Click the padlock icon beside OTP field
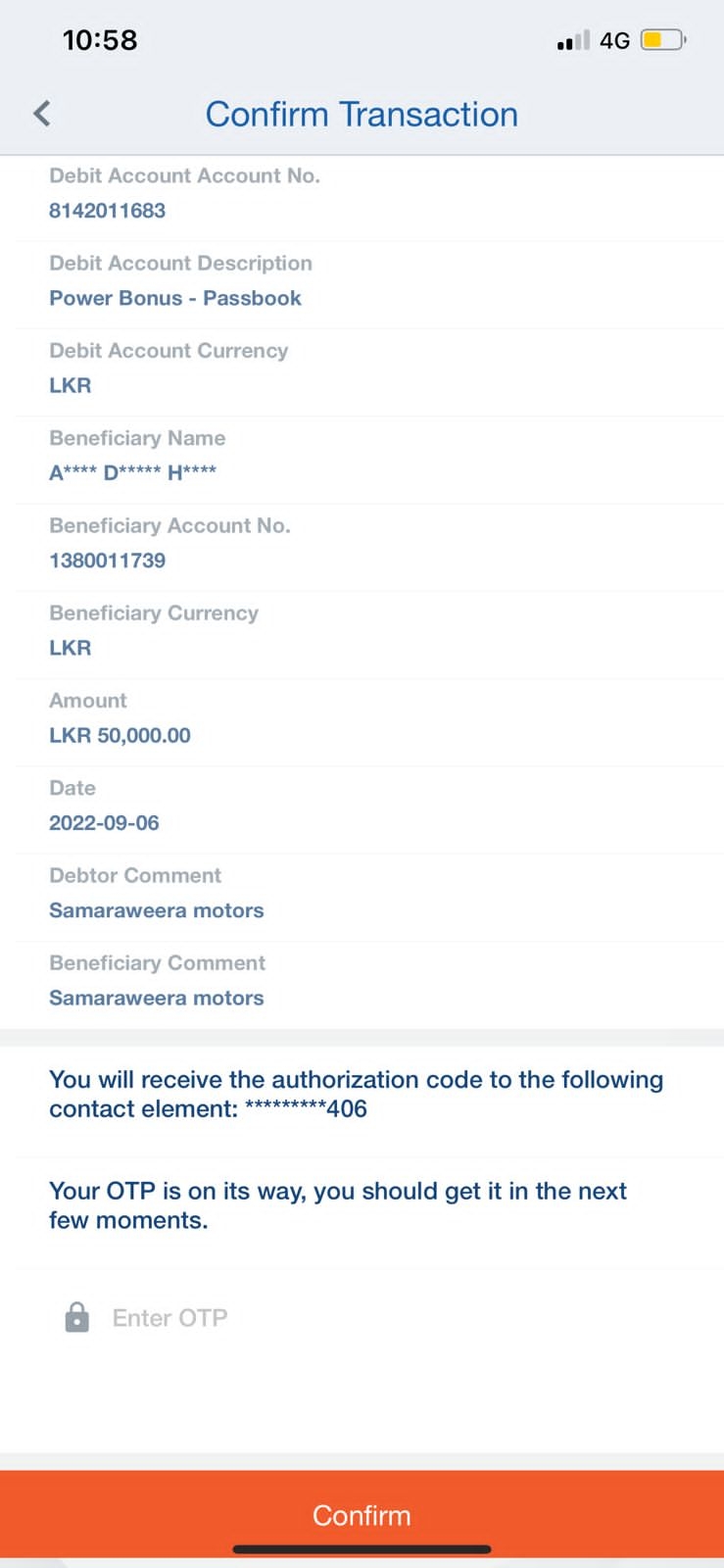Screen dimensions: 724x1568 77,1317
